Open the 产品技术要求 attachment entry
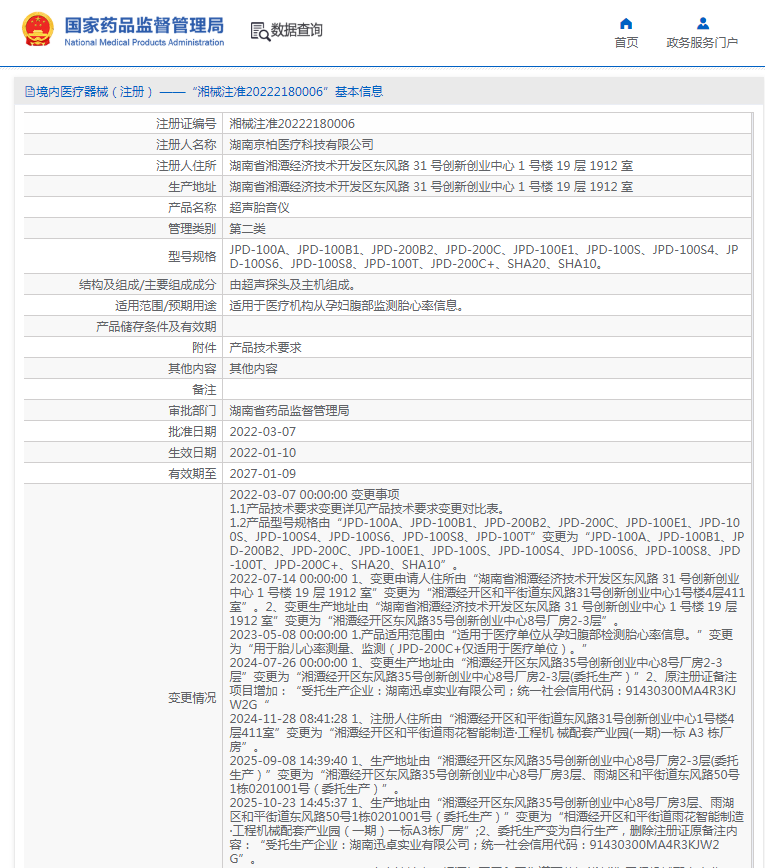This screenshot has width=765, height=868. 265,347
